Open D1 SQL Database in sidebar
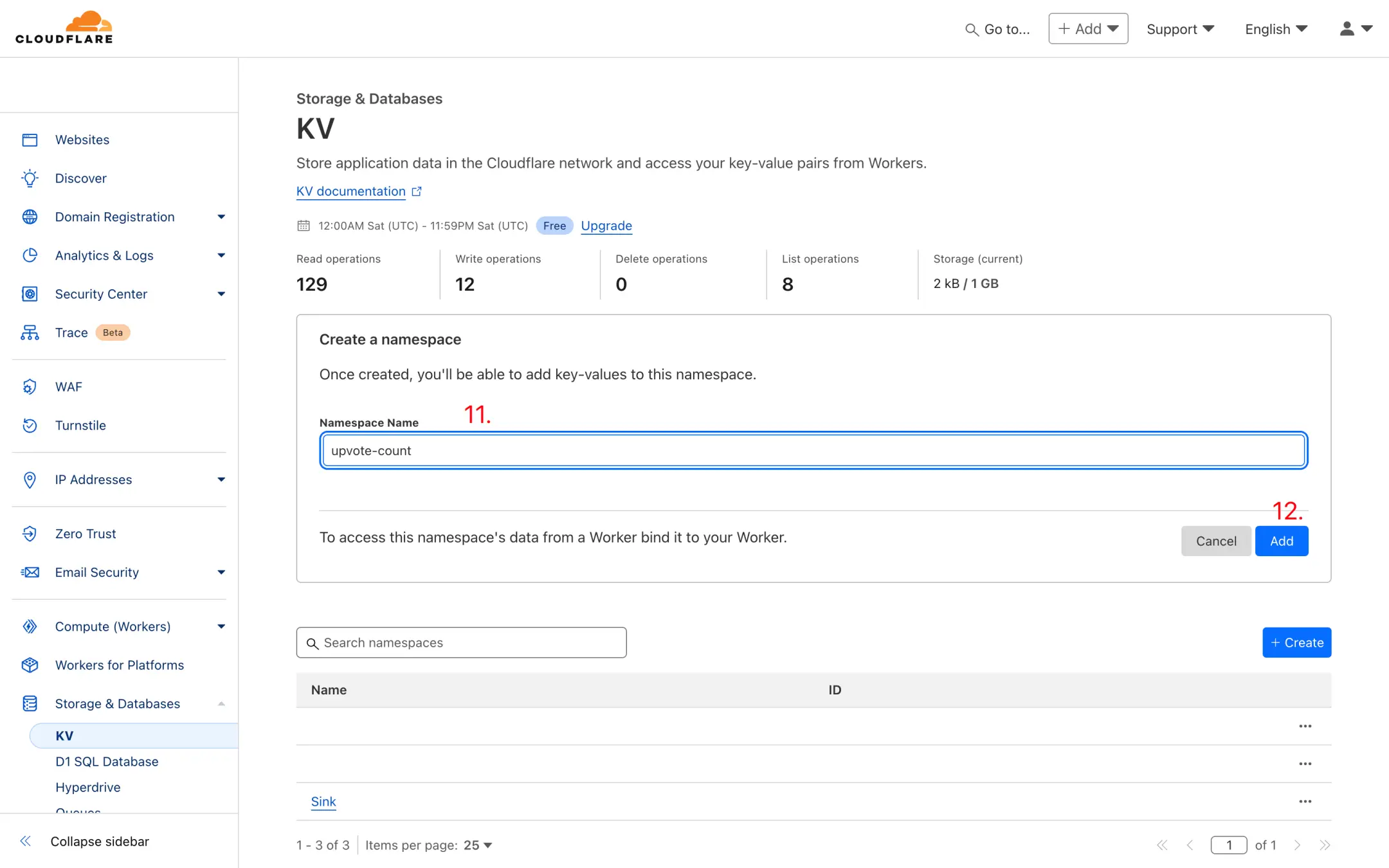This screenshot has height=868, width=1389. (x=107, y=761)
